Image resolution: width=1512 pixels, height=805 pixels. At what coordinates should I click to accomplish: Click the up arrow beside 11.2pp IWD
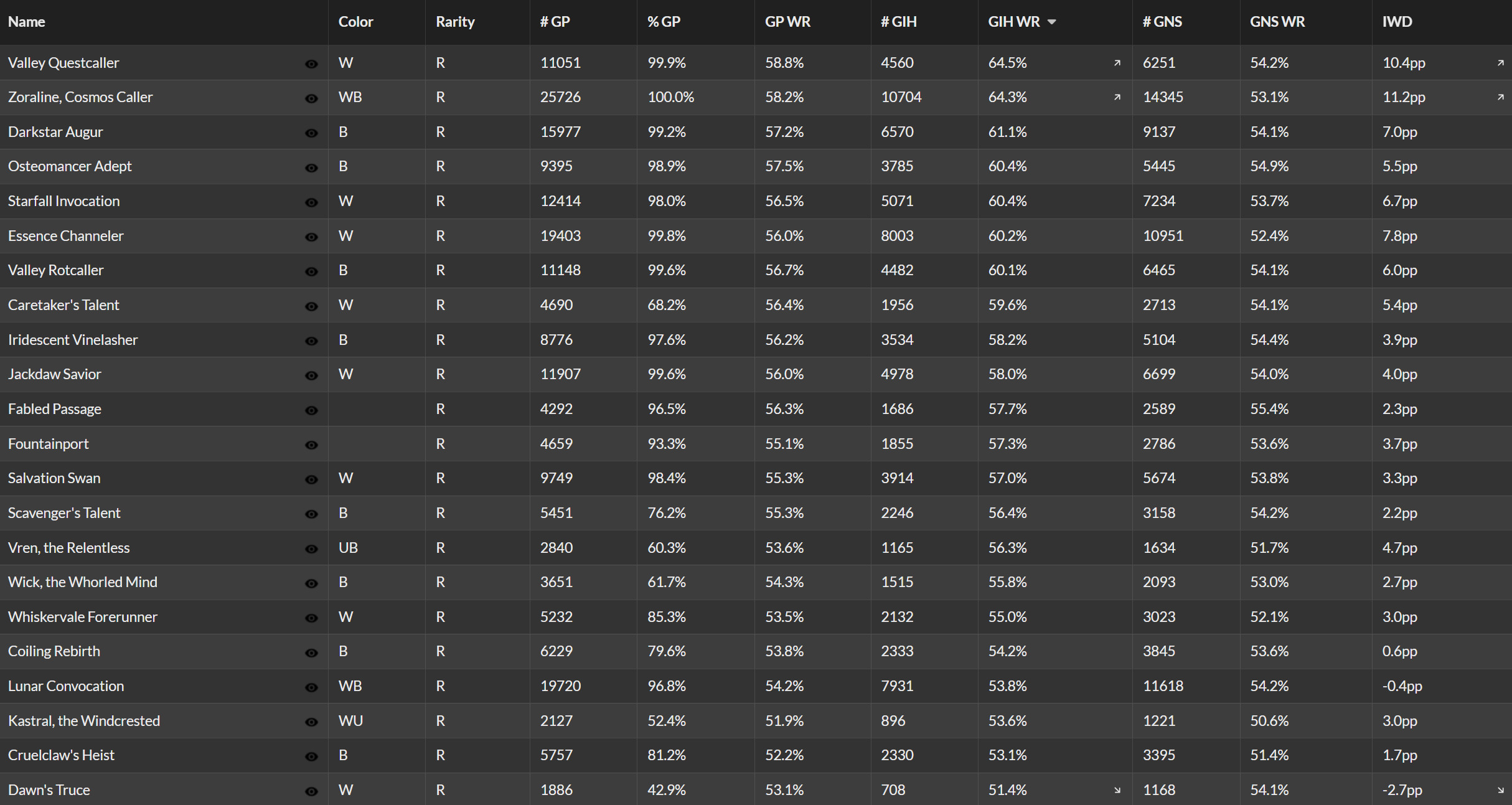1501,97
